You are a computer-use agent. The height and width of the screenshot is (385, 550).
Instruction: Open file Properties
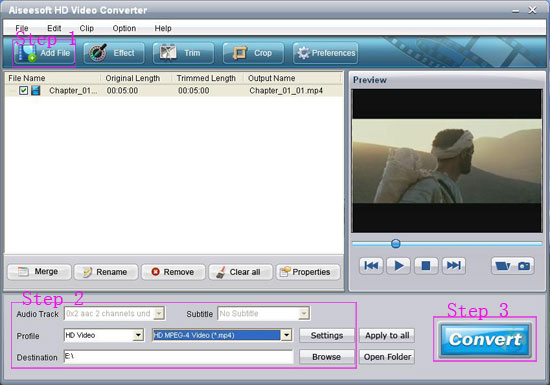point(308,272)
